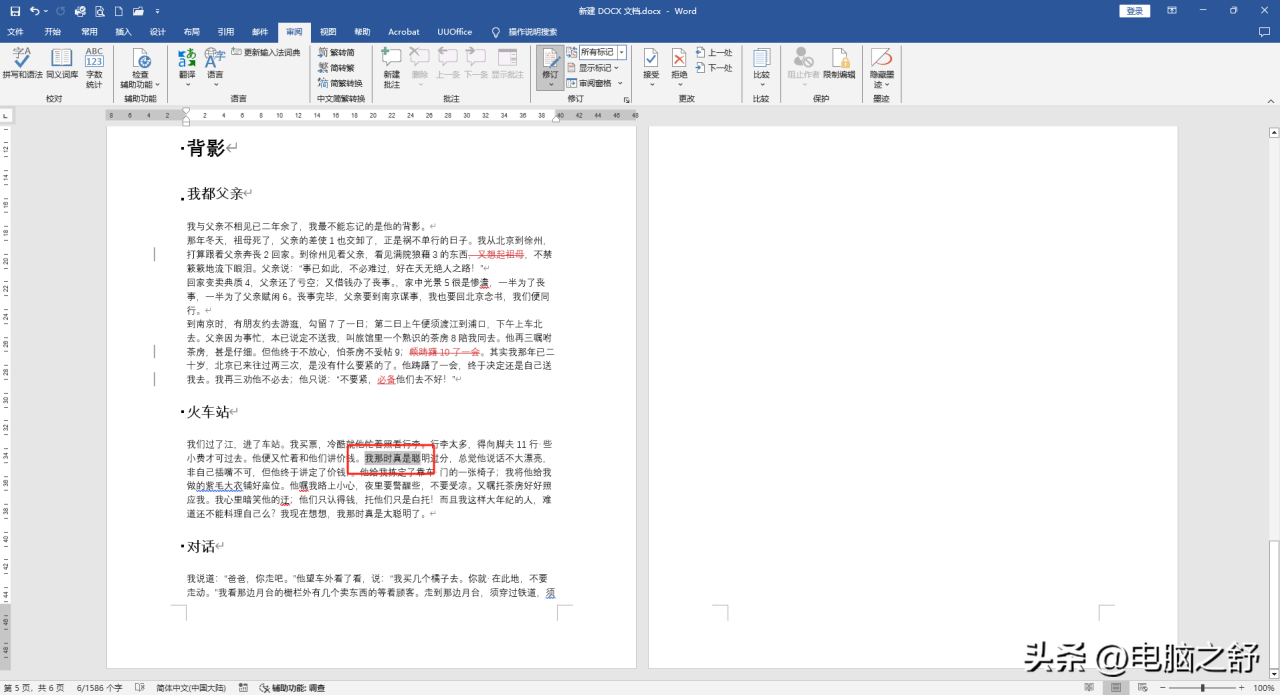
Task: Open the 同义词库 thesaurus
Action: [x=62, y=64]
